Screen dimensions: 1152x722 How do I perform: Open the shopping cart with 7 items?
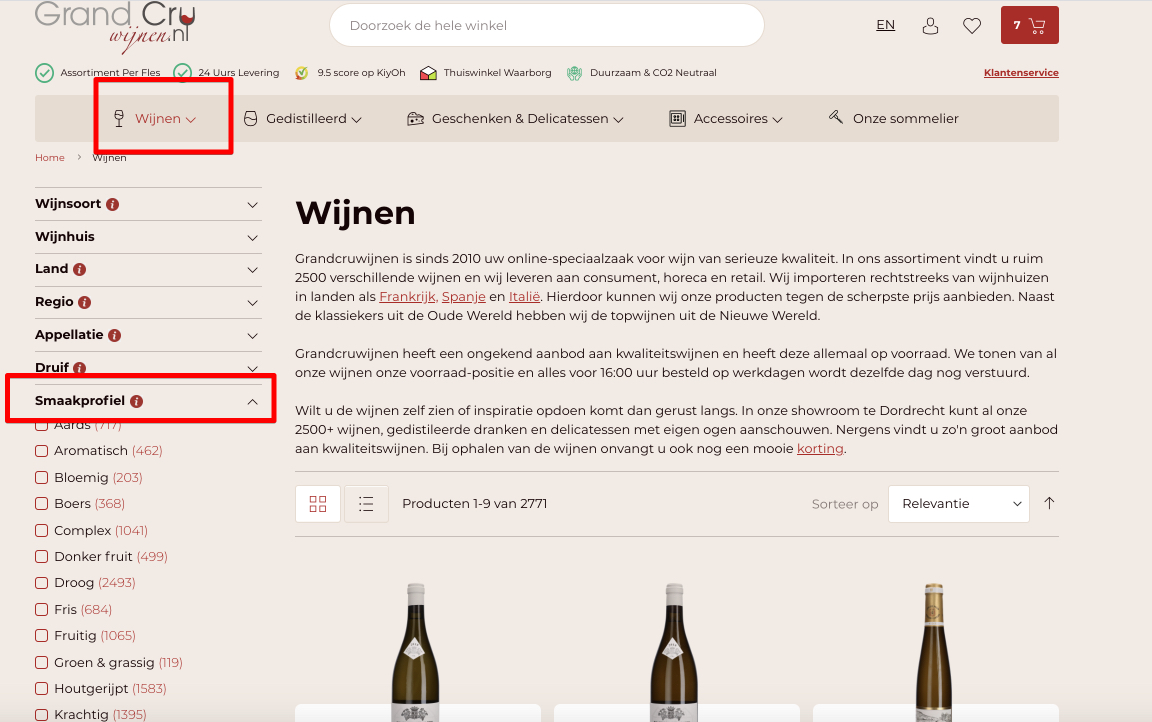tap(1029, 26)
